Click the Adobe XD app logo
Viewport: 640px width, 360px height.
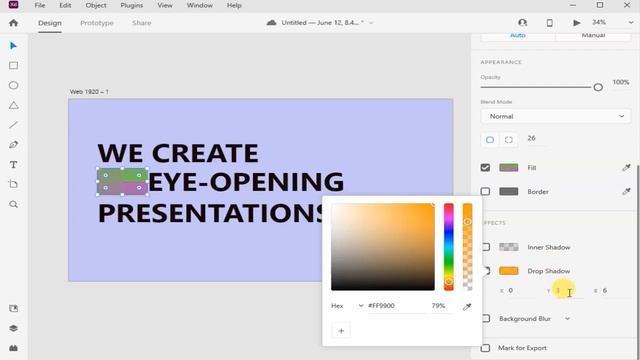[x=13, y=5]
